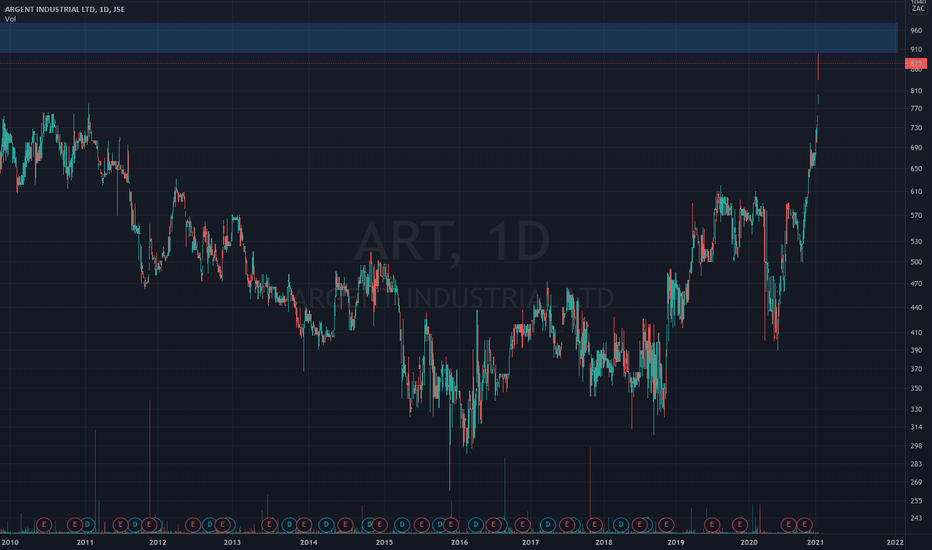The image size is (932, 550).
Task: Click the 770 price axis label
Action: click(x=916, y=109)
